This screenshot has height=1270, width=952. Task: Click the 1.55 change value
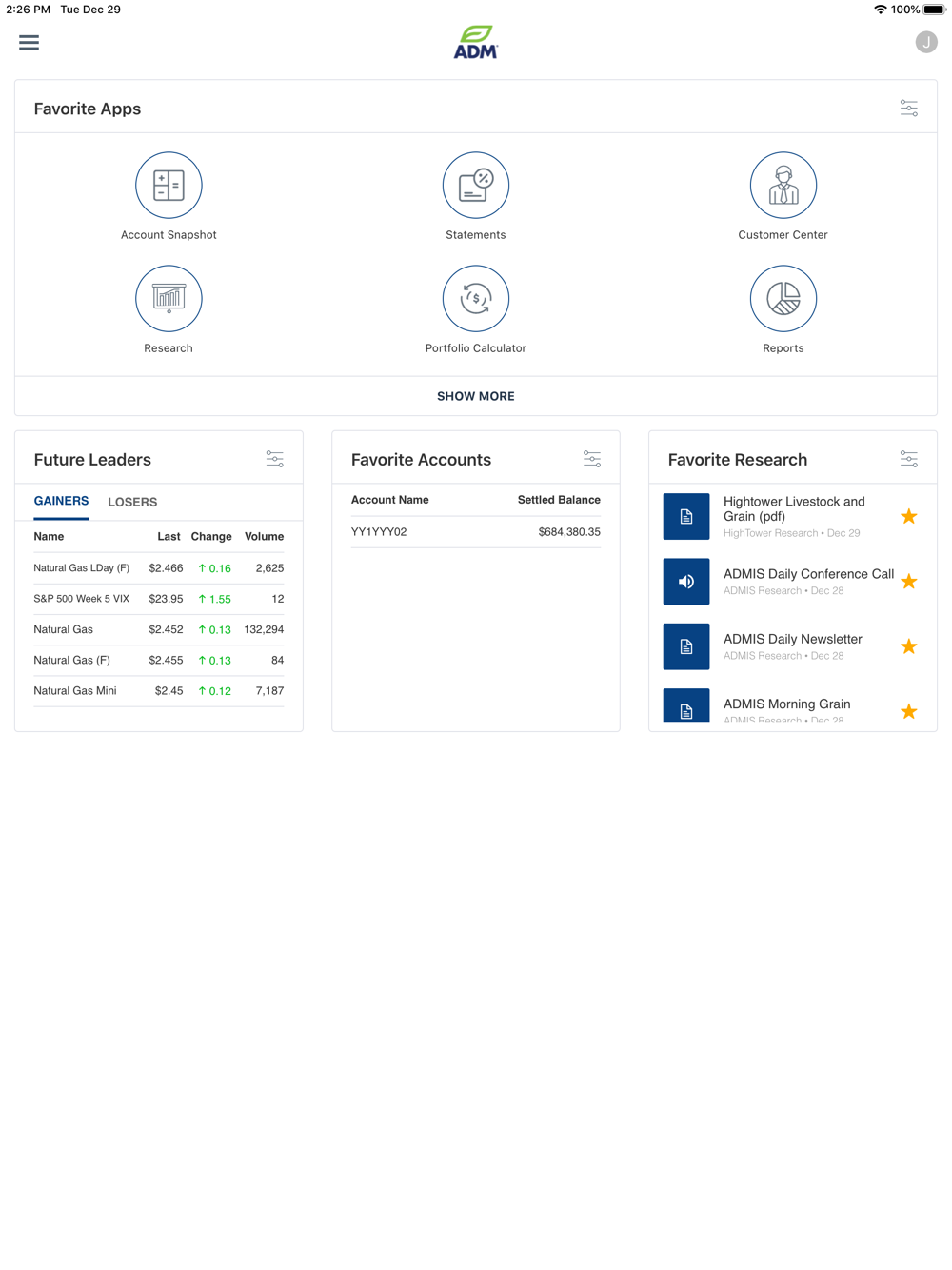(215, 599)
